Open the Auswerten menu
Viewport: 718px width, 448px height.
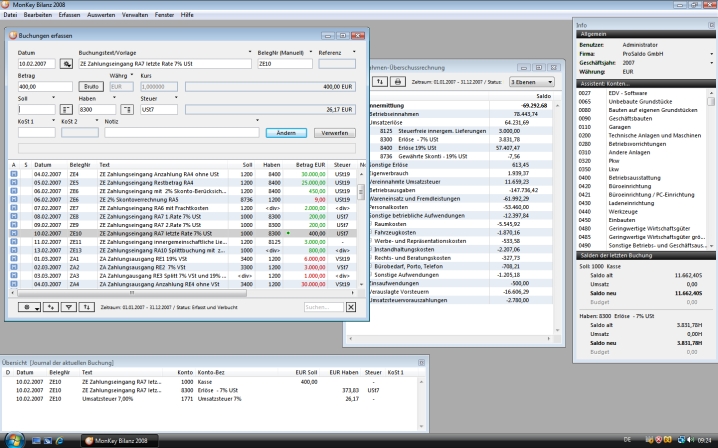tap(101, 16)
